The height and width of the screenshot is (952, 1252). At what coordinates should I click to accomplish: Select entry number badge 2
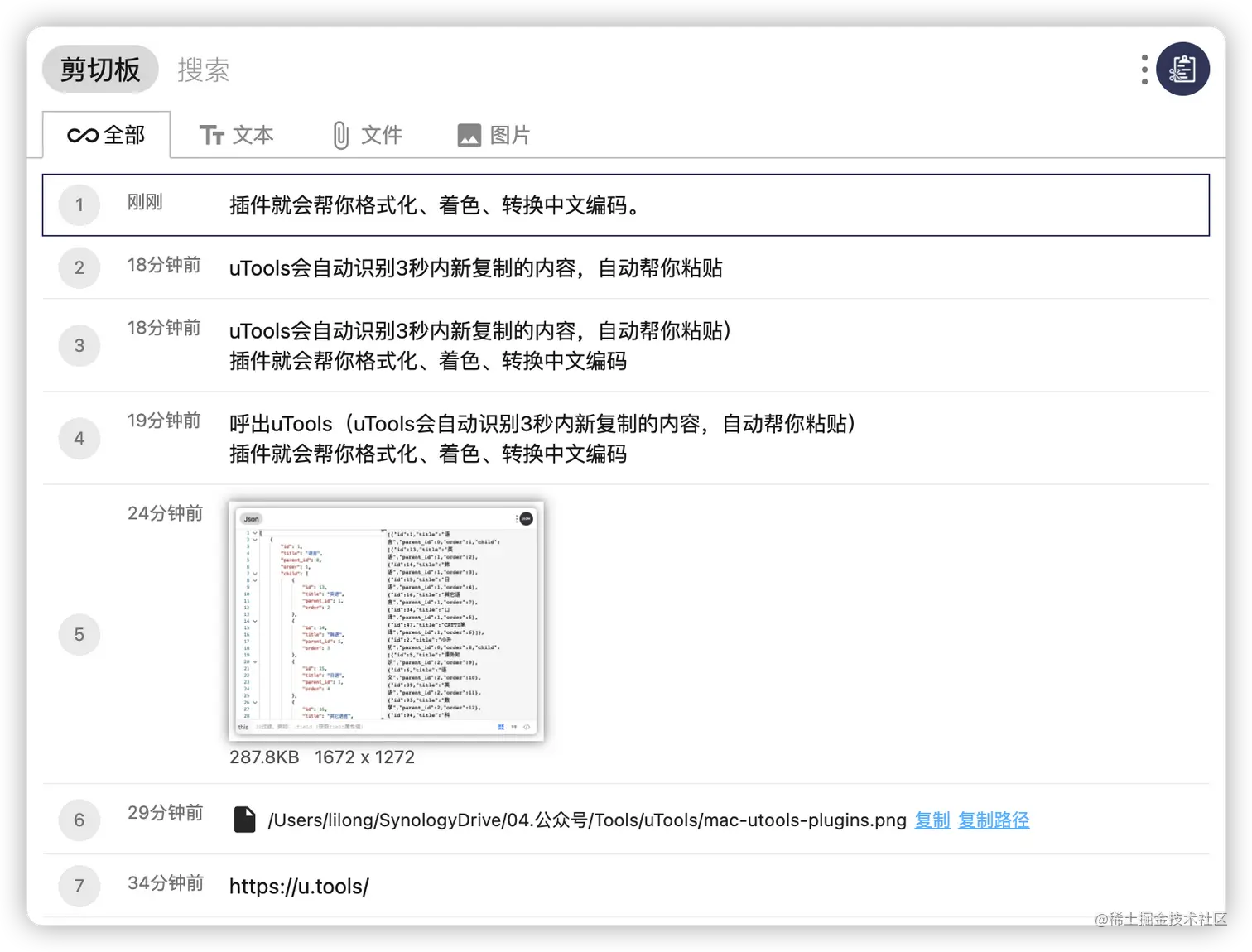click(79, 267)
